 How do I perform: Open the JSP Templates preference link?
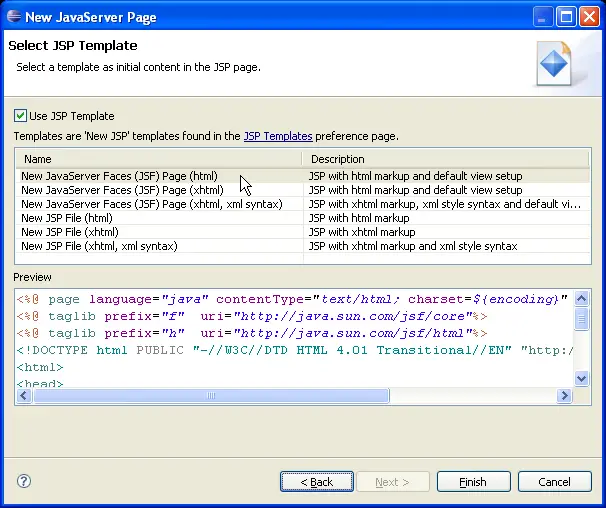(278, 136)
